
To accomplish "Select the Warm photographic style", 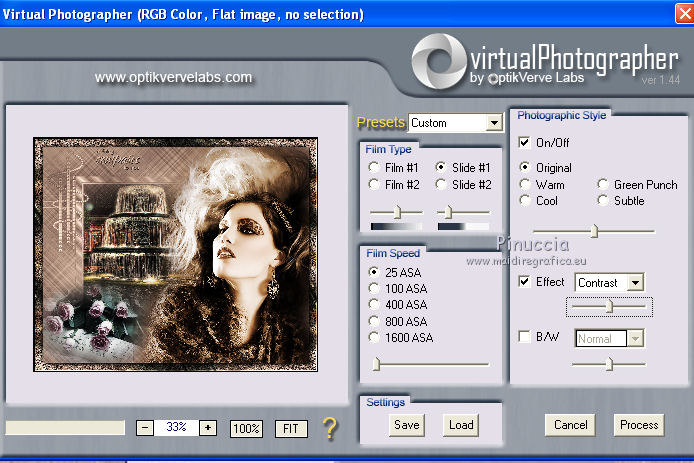I will tap(525, 184).
